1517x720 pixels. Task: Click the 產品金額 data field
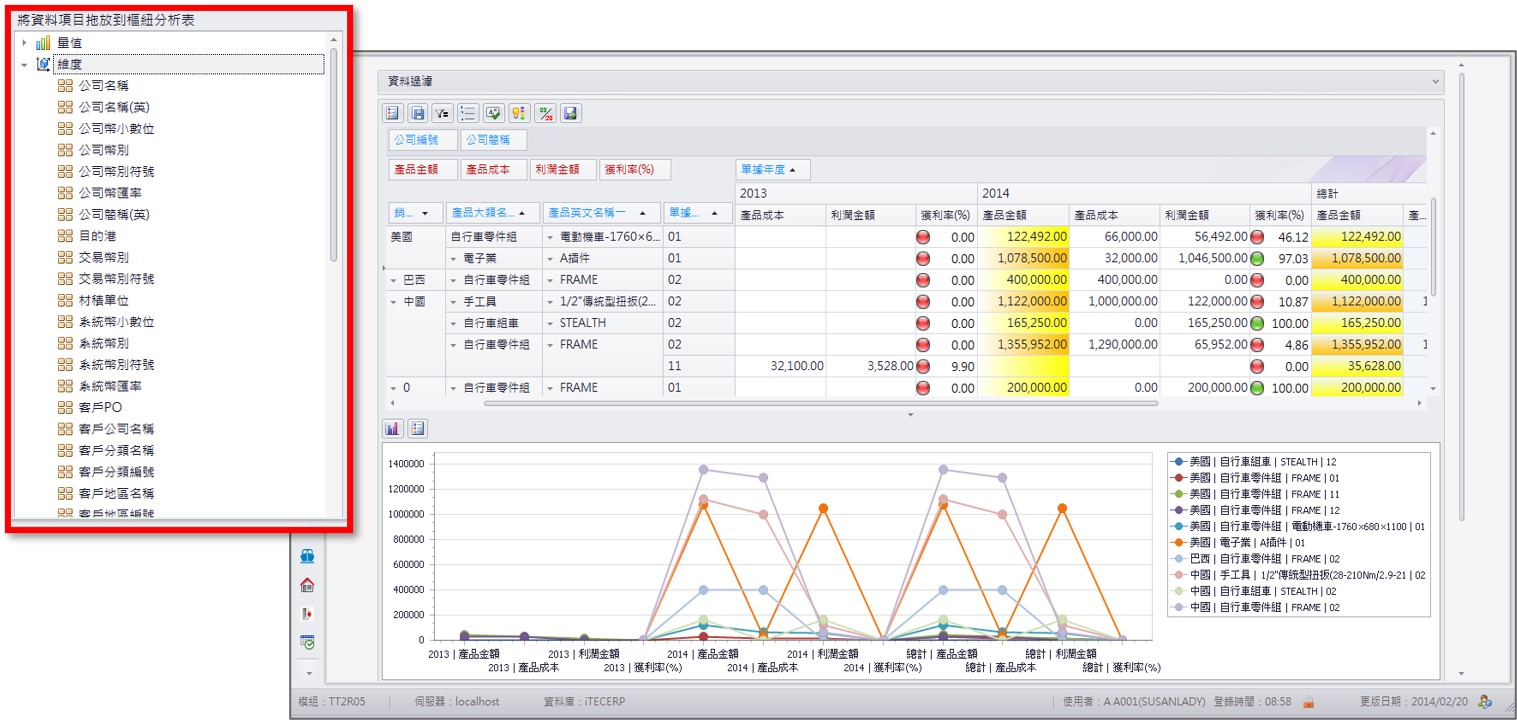[421, 170]
